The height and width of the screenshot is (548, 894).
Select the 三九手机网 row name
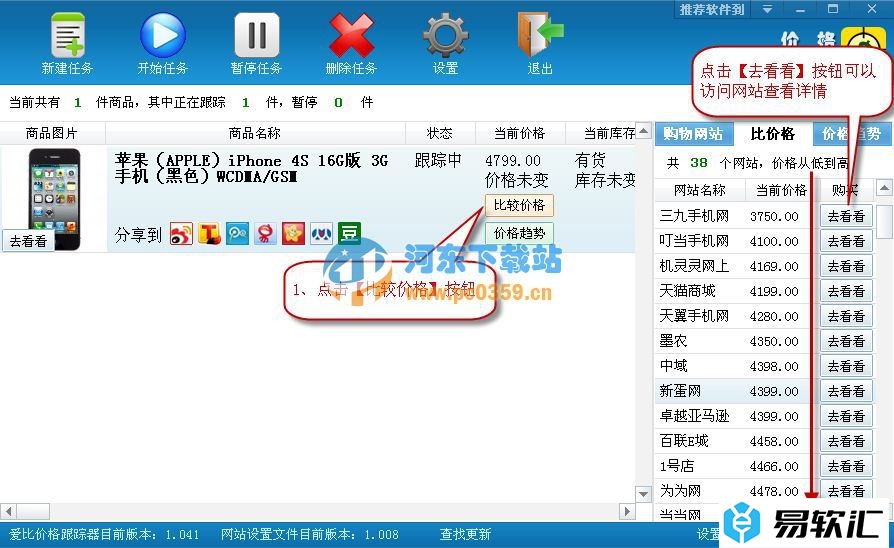tap(694, 216)
